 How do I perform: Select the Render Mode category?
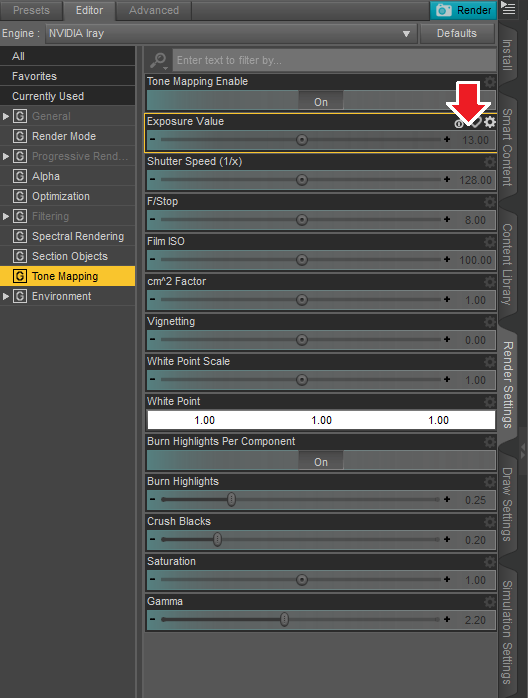coord(68,136)
